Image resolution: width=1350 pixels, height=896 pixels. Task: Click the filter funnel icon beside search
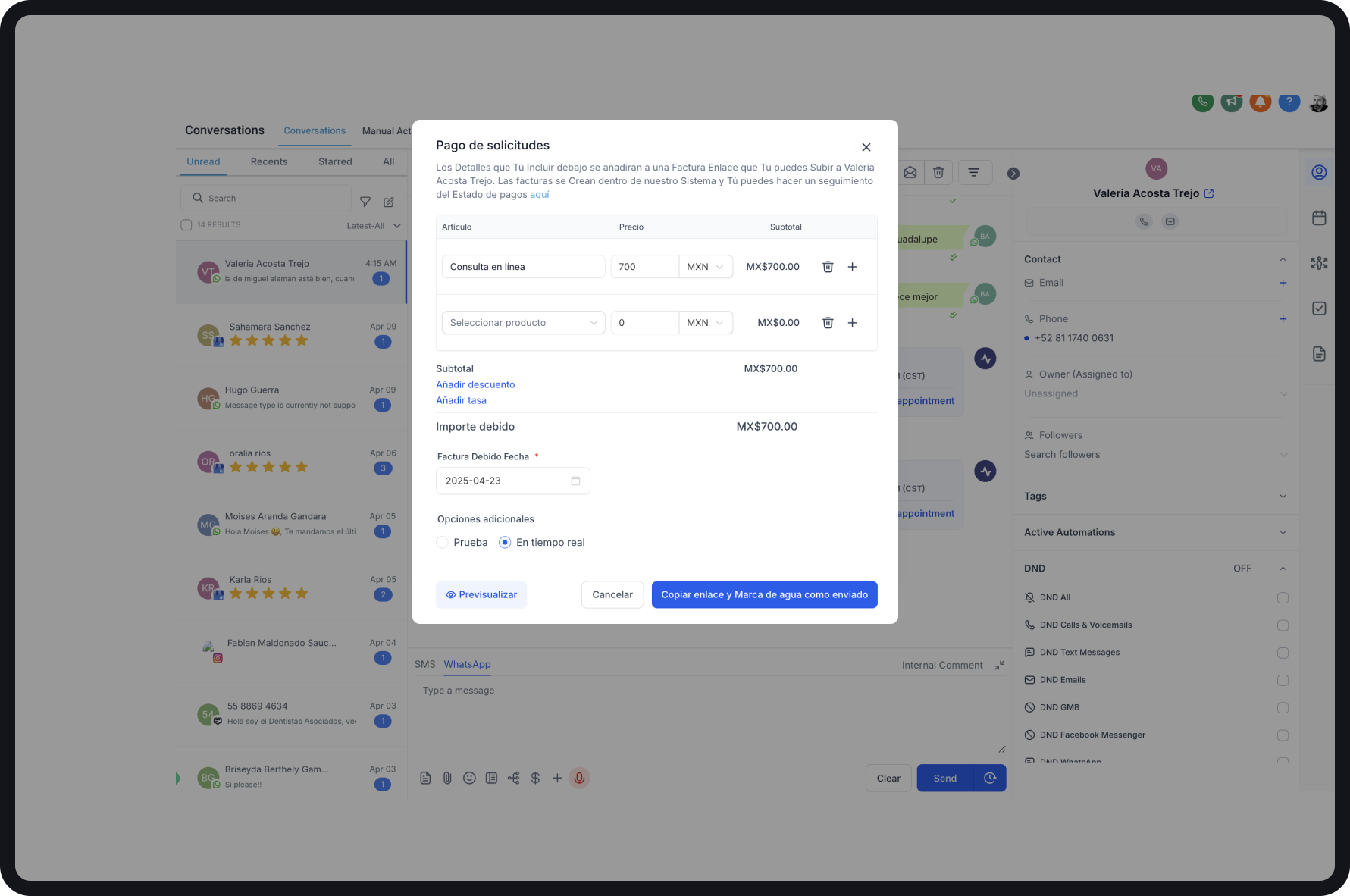365,202
